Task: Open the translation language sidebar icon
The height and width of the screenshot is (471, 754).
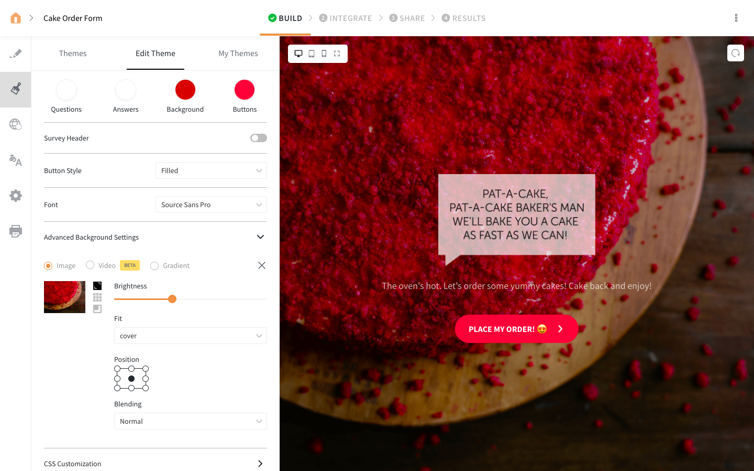Action: tap(15, 160)
